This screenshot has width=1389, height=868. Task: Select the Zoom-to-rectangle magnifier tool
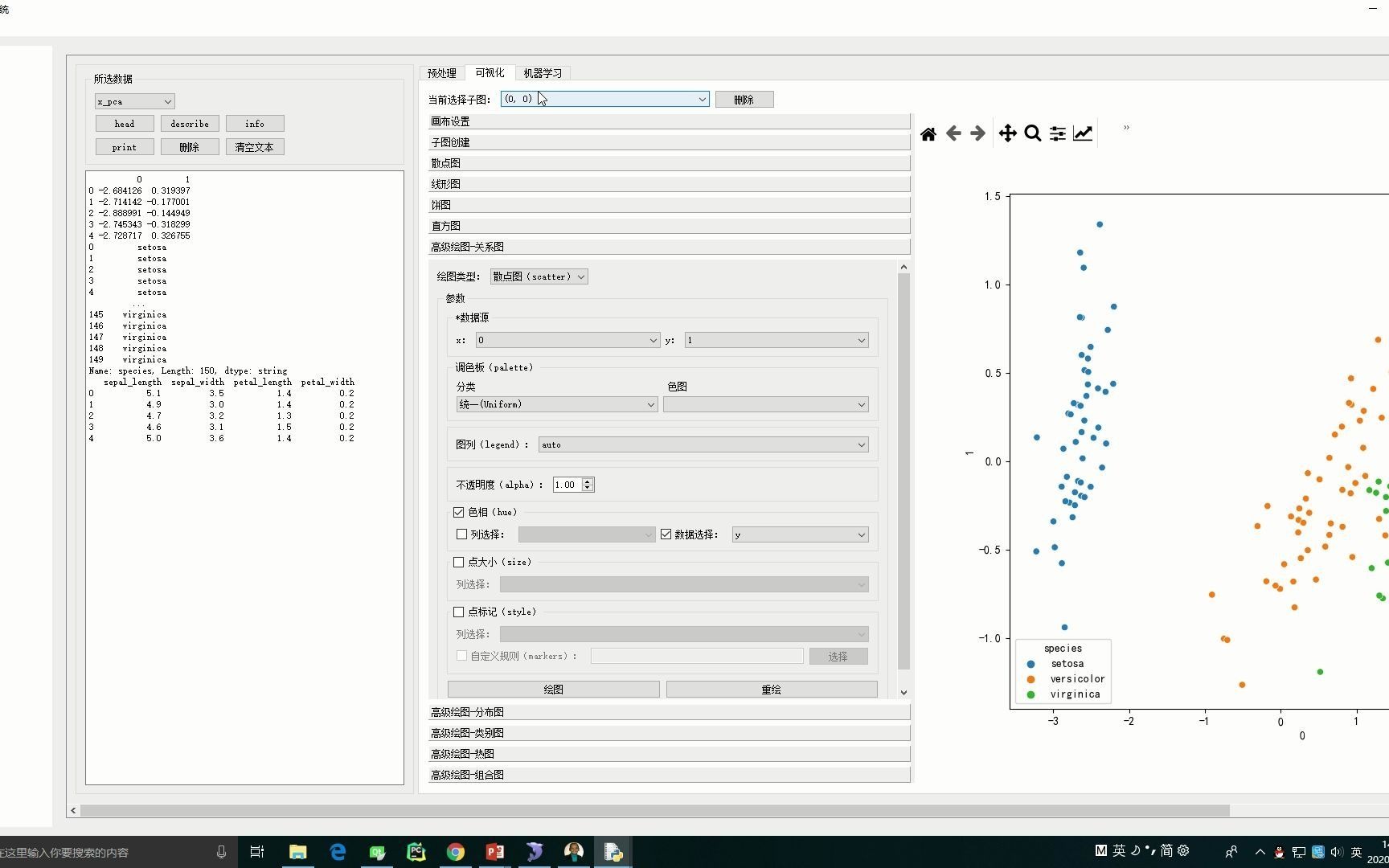1033,133
